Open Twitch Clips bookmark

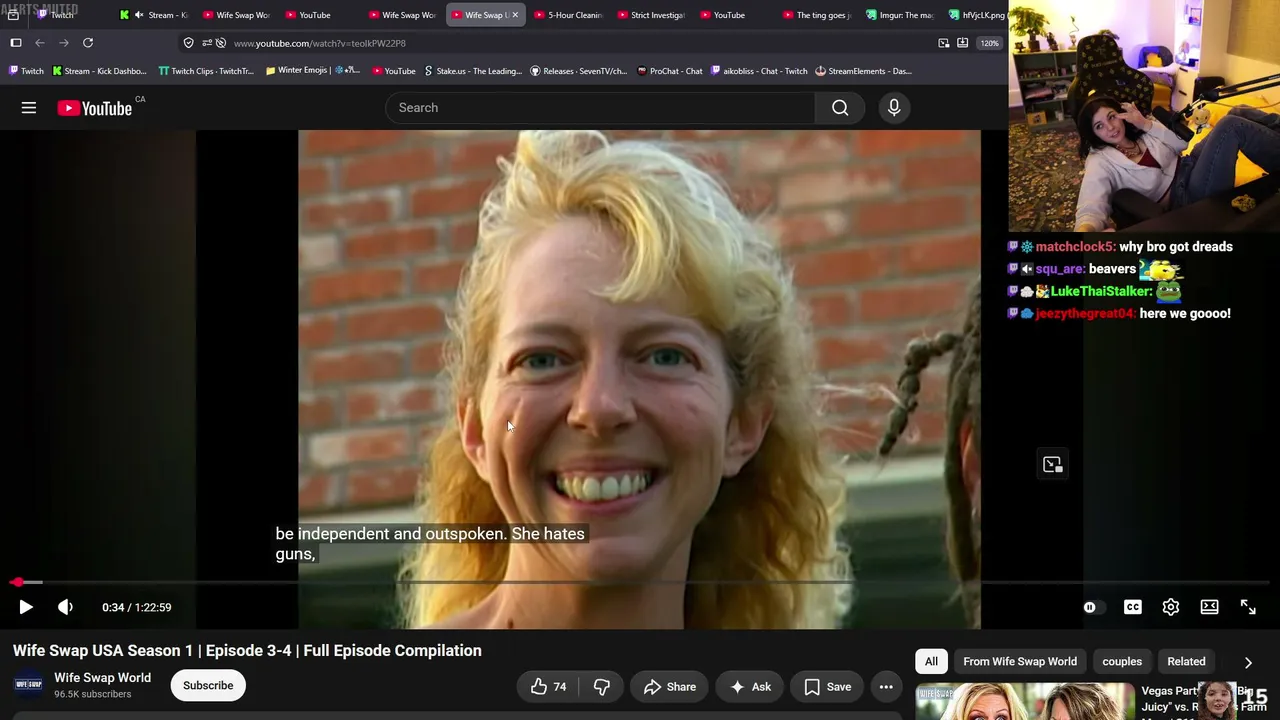pos(206,71)
